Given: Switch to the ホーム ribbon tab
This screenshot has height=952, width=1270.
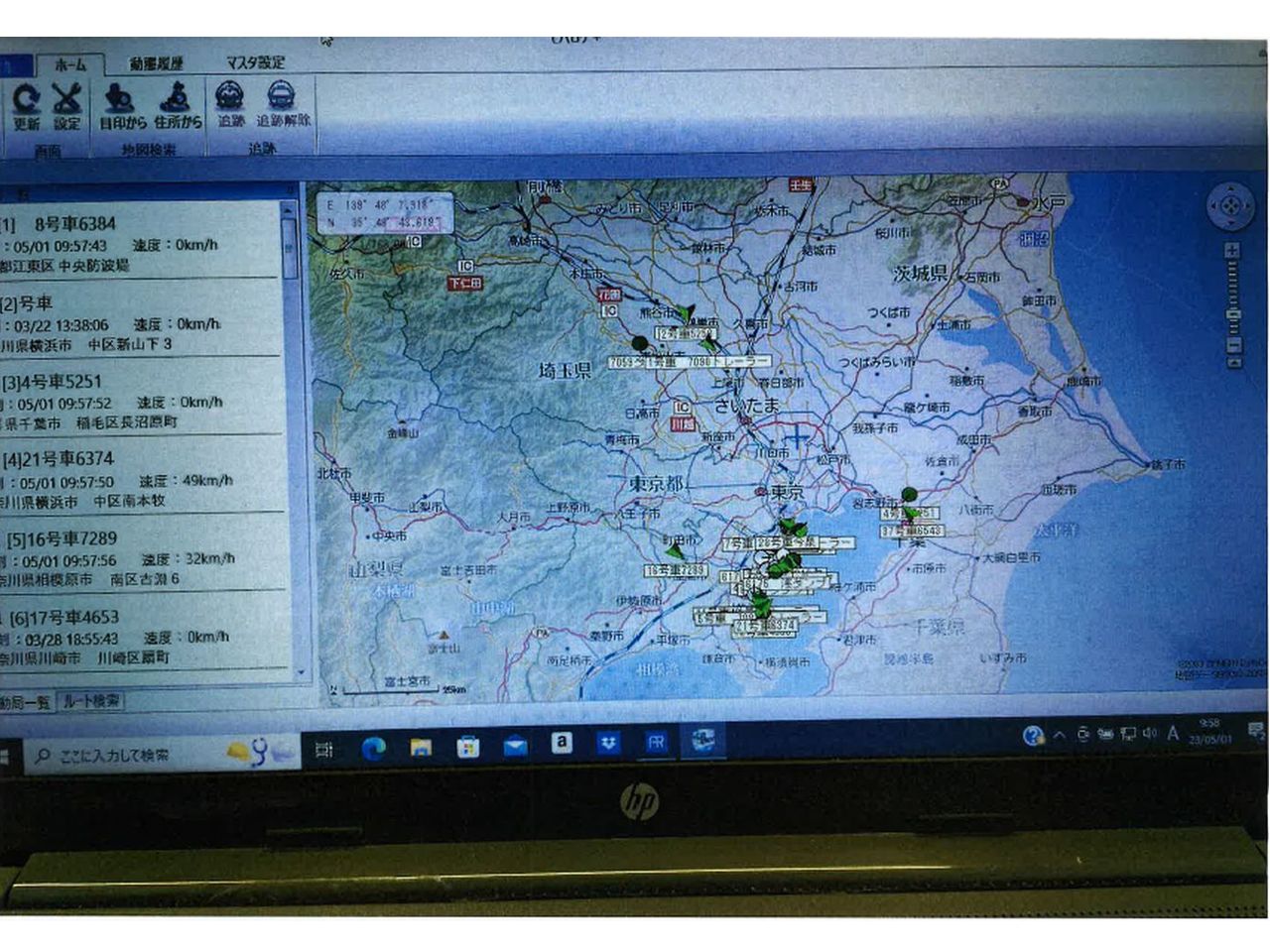Looking at the screenshot, I should tap(69, 64).
